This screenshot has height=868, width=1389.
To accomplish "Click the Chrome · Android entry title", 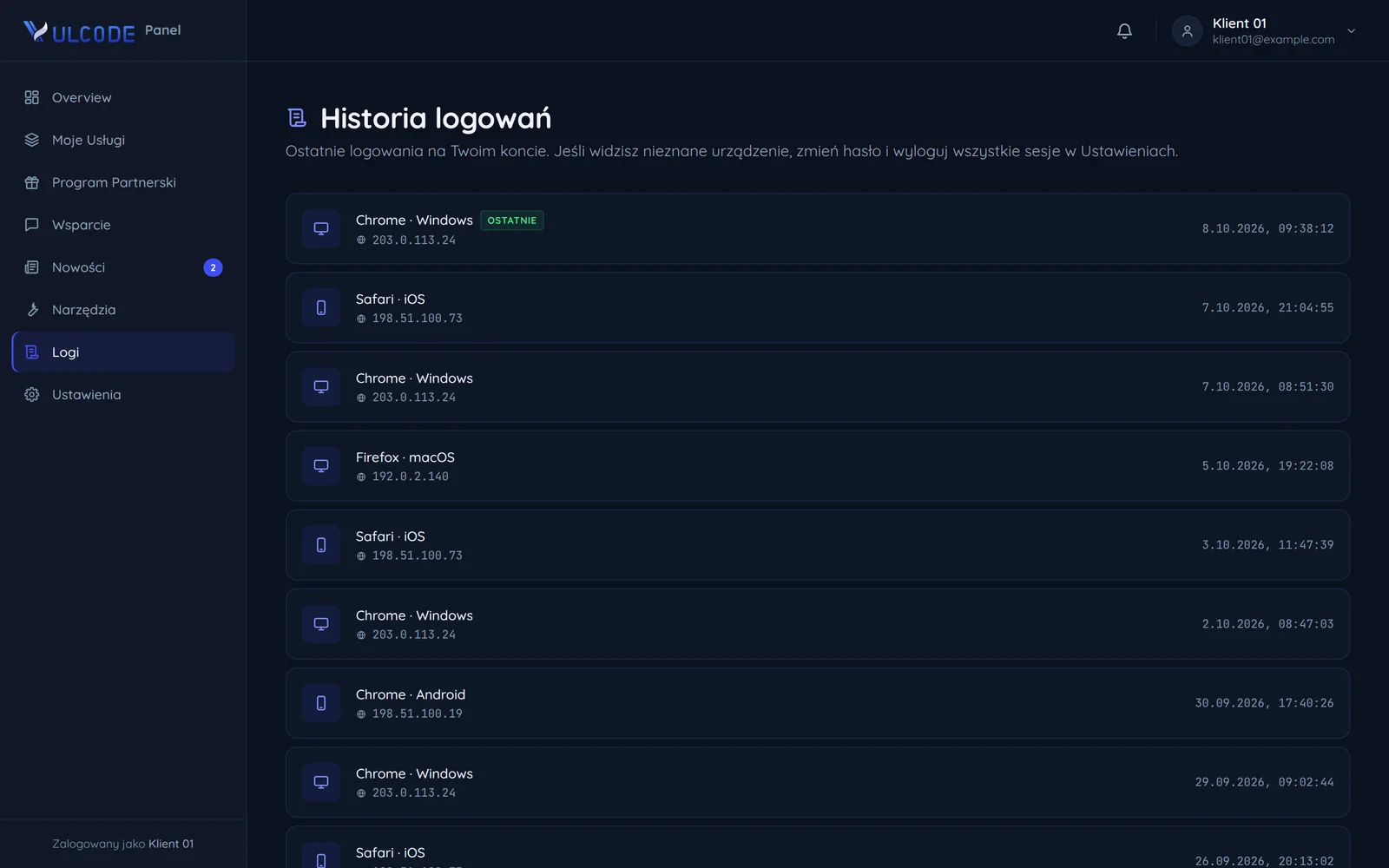I will coord(411,694).
